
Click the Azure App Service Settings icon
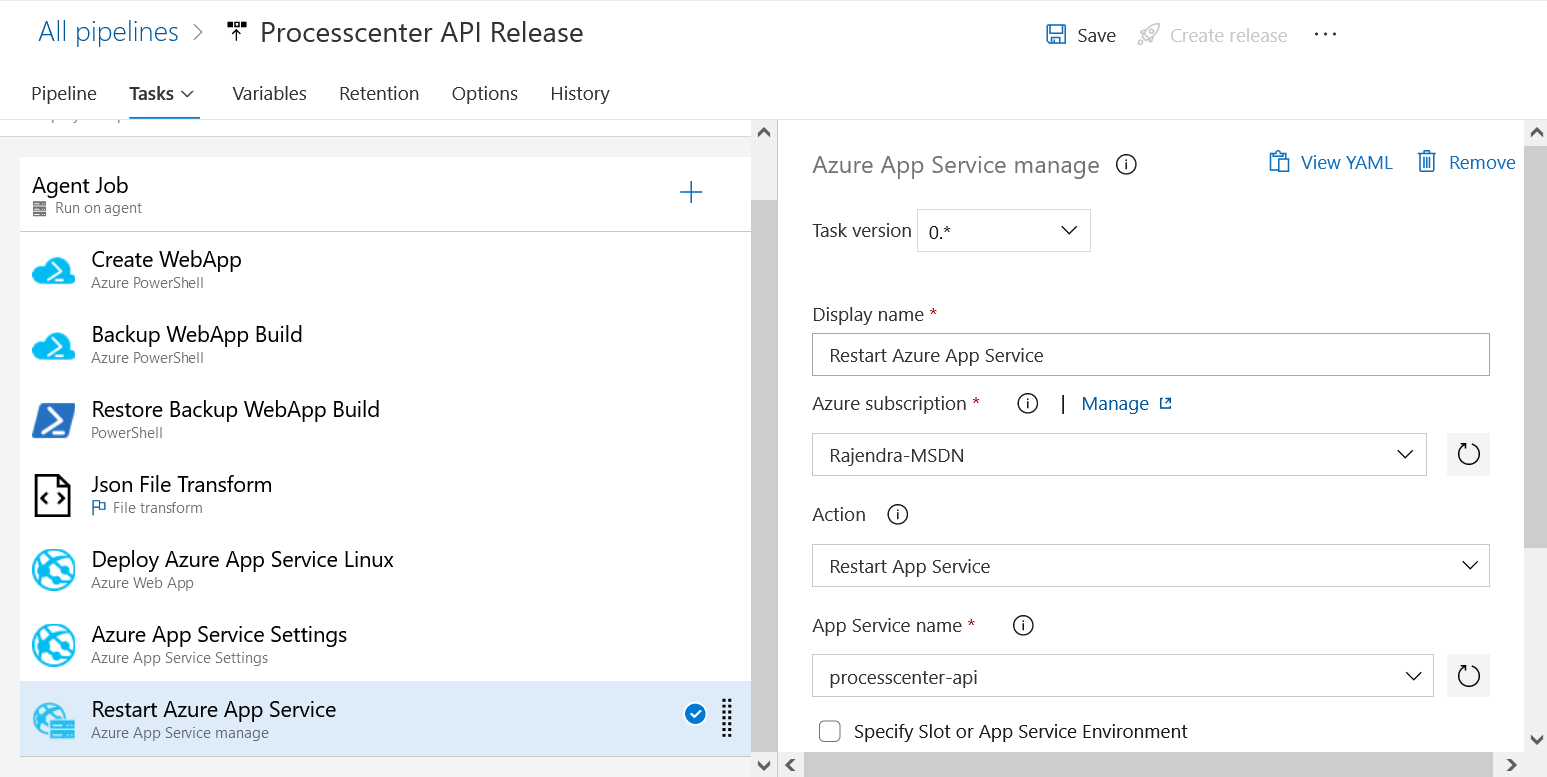pyautogui.click(x=53, y=645)
